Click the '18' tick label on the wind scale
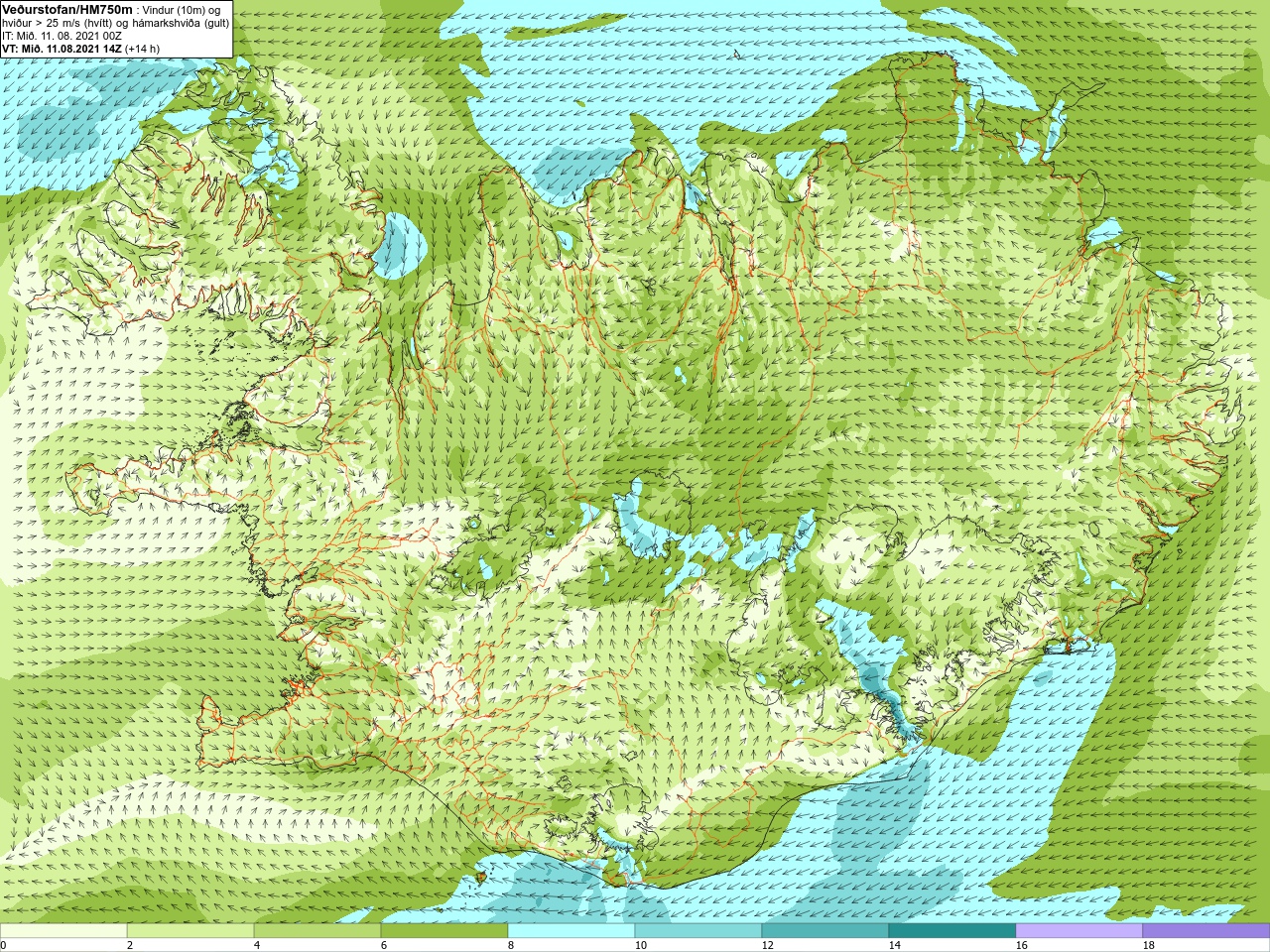The height and width of the screenshot is (952, 1270). point(1148,945)
